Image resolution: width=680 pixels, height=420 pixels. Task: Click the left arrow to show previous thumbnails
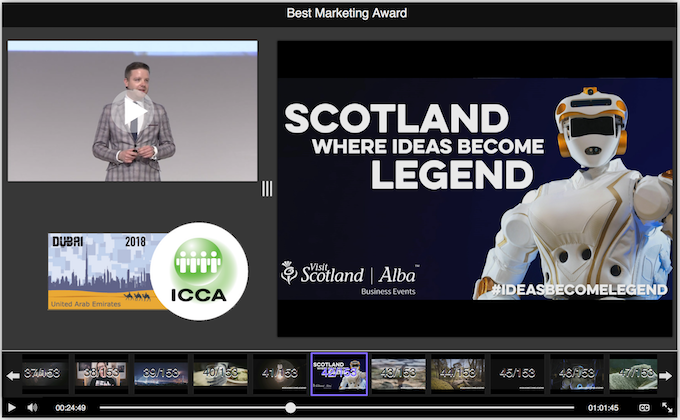click(x=13, y=375)
